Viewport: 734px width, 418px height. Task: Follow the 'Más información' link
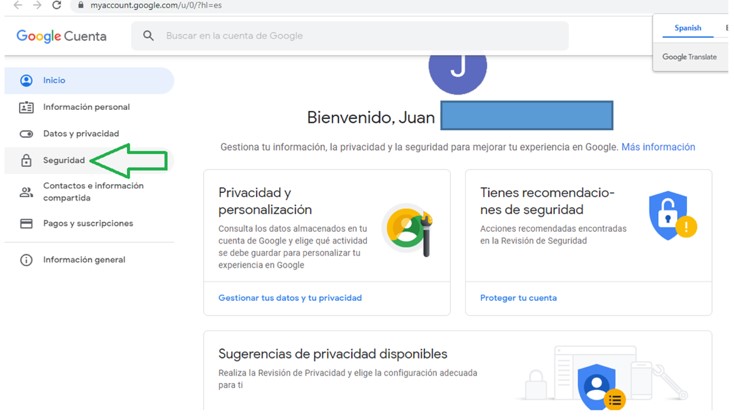(x=658, y=147)
